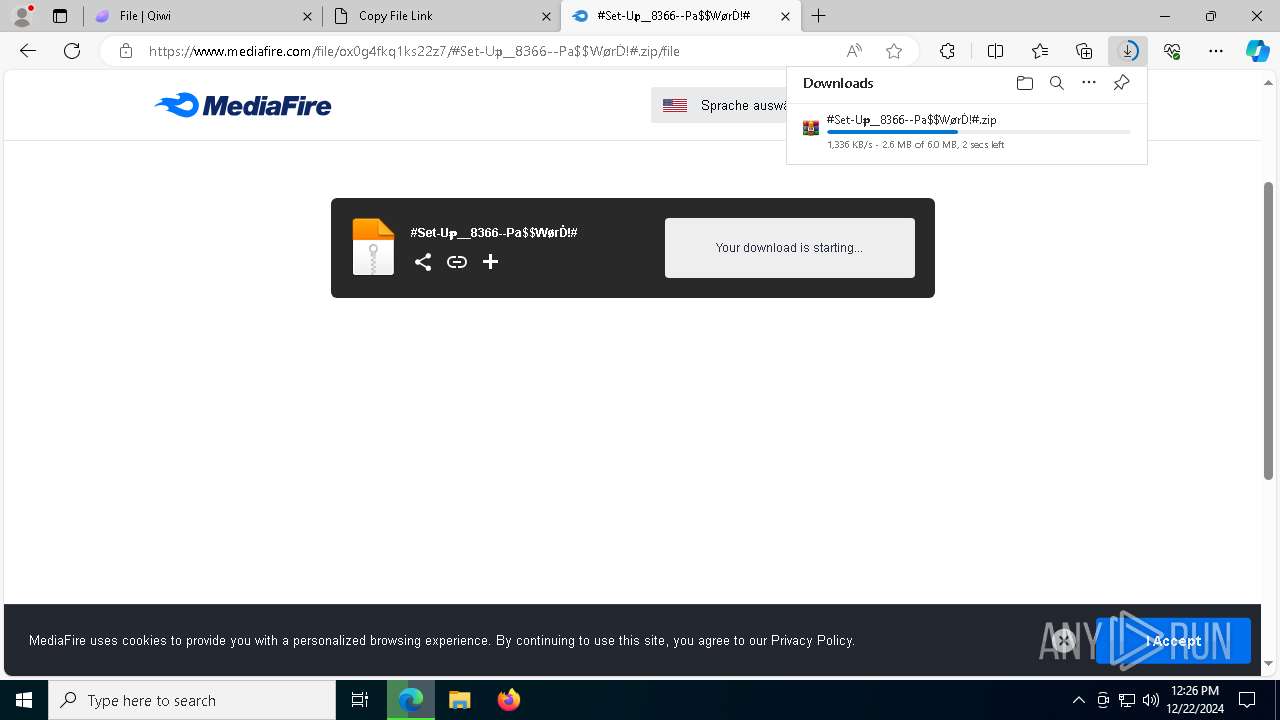Switch to the Copy File Link tab

(442, 16)
